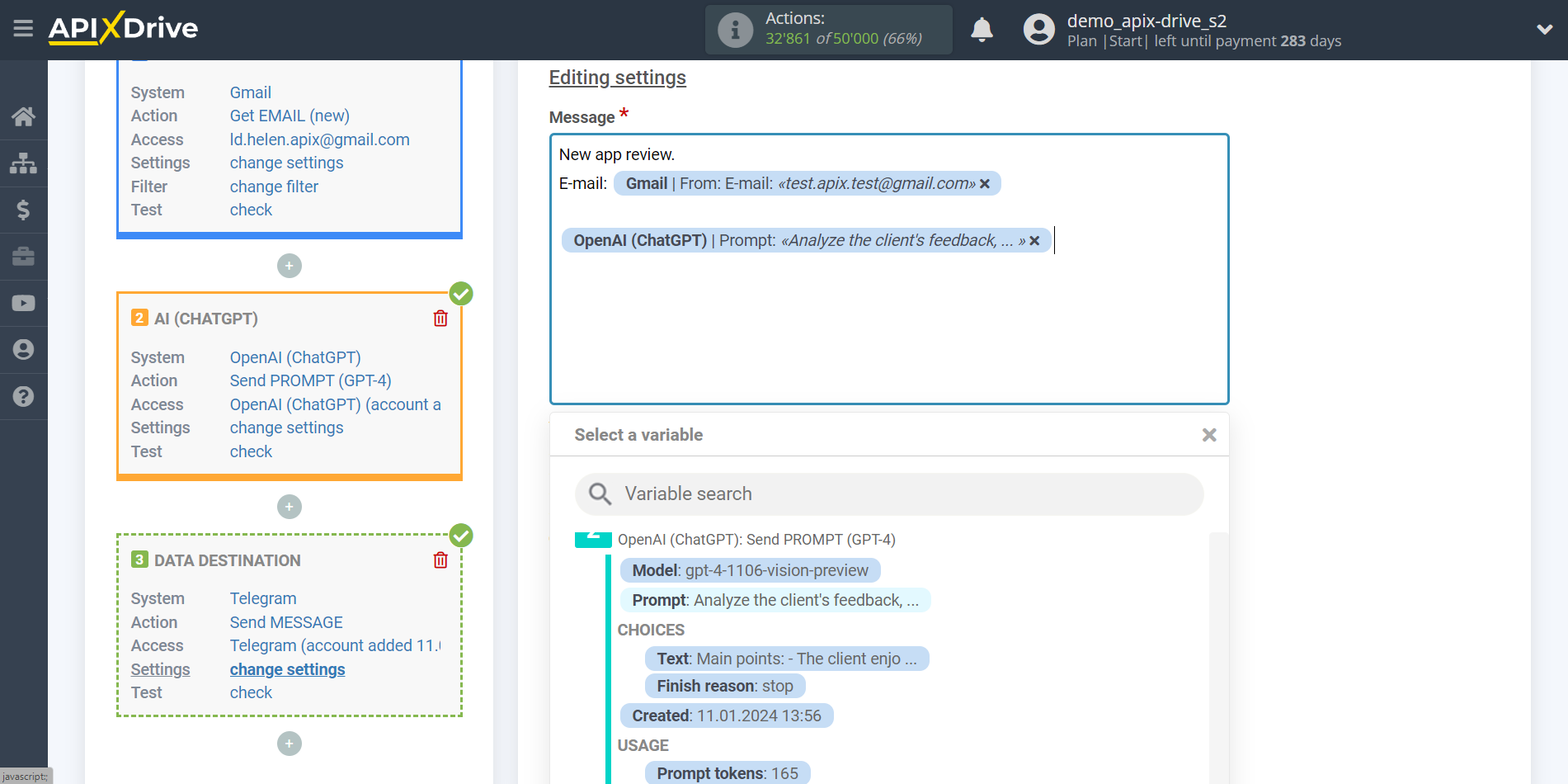Viewport: 1568px width, 784px height.
Task: Click the variable list scrollbar
Action: 1218,658
